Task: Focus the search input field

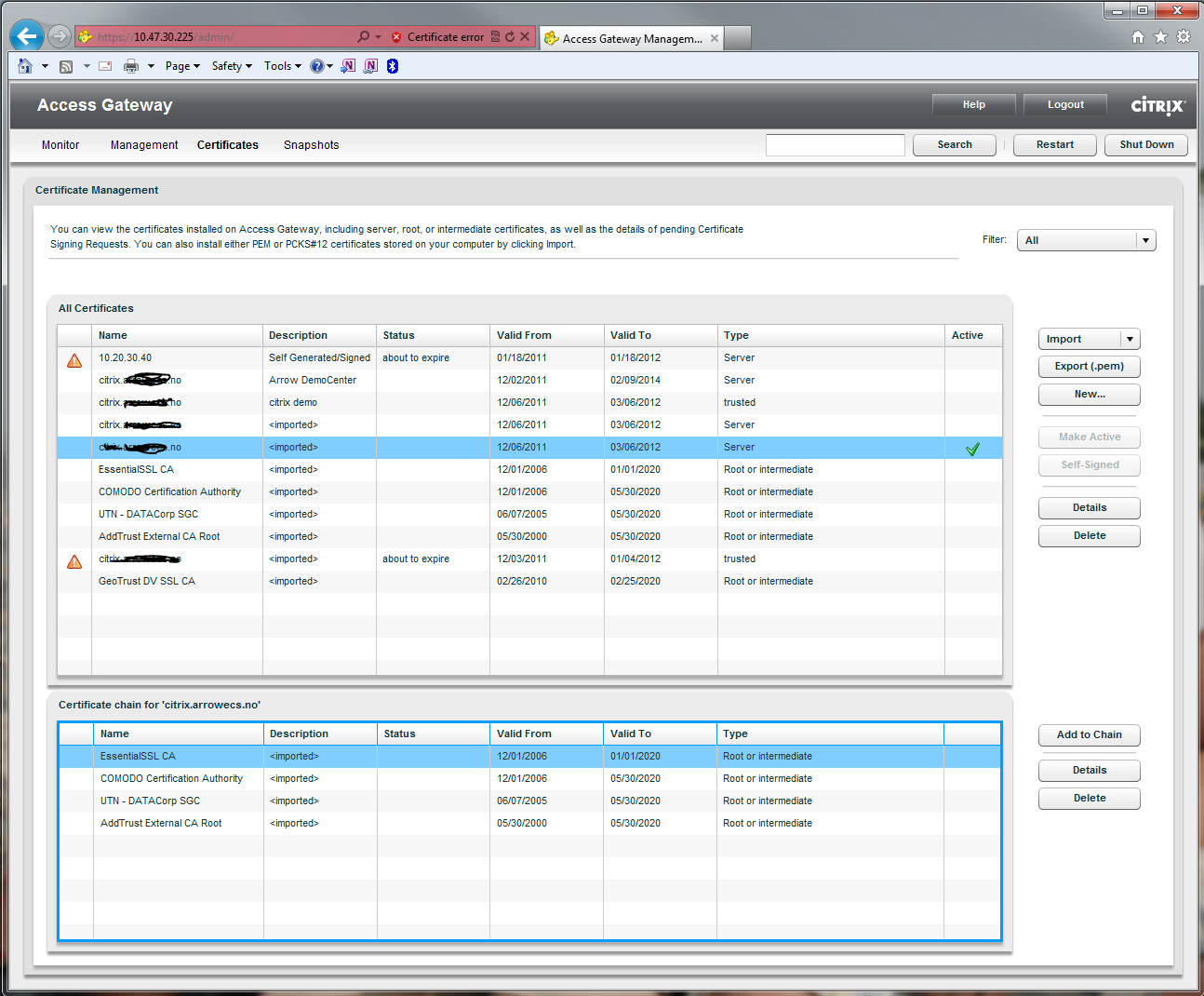Action: pos(836,145)
